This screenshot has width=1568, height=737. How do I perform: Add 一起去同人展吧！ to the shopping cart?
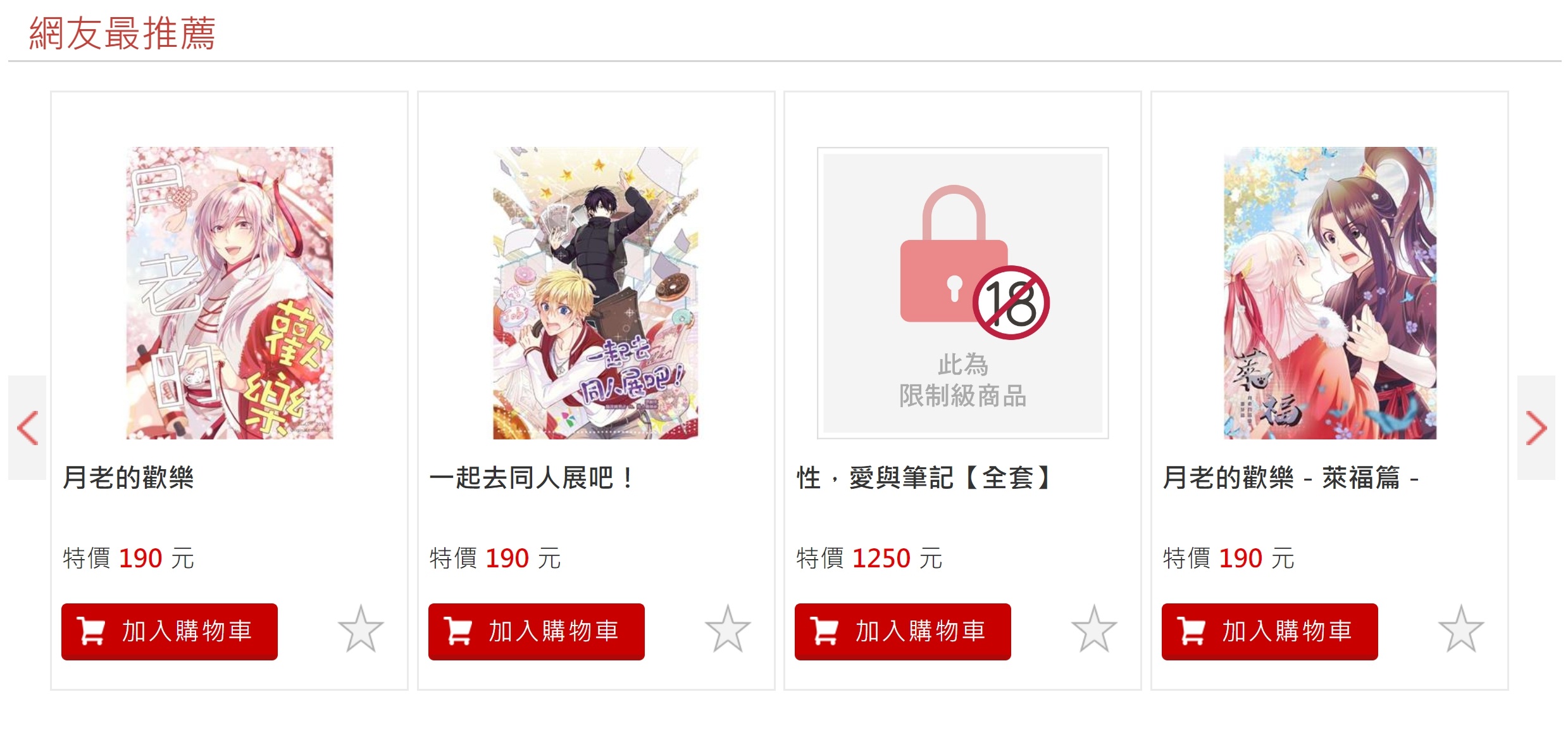click(x=537, y=631)
